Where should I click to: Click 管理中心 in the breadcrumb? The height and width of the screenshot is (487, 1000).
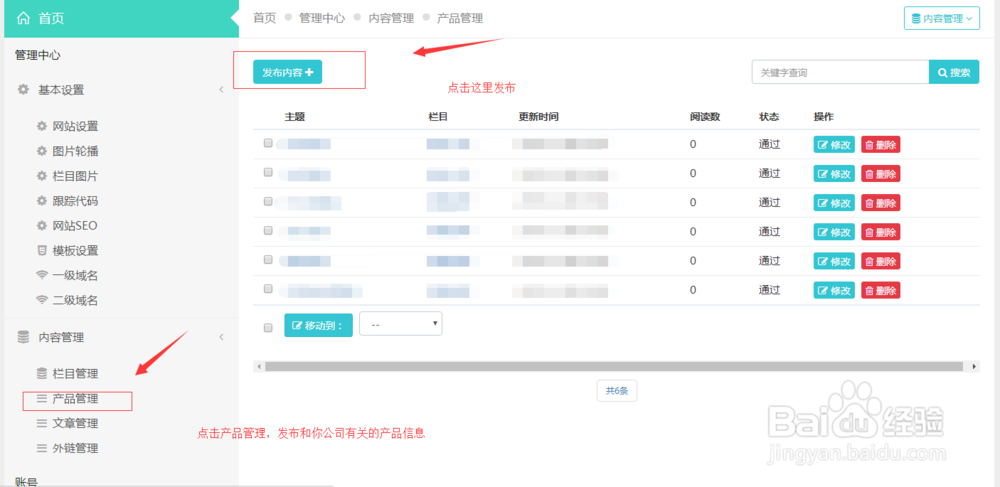pos(322,18)
